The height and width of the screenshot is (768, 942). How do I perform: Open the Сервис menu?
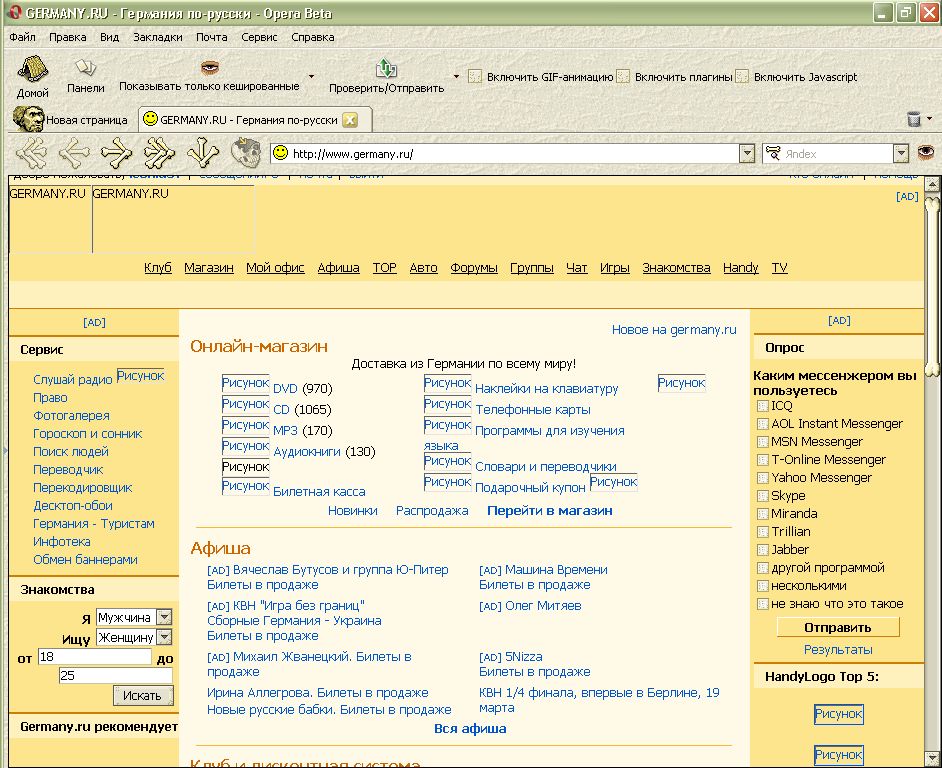pos(259,37)
